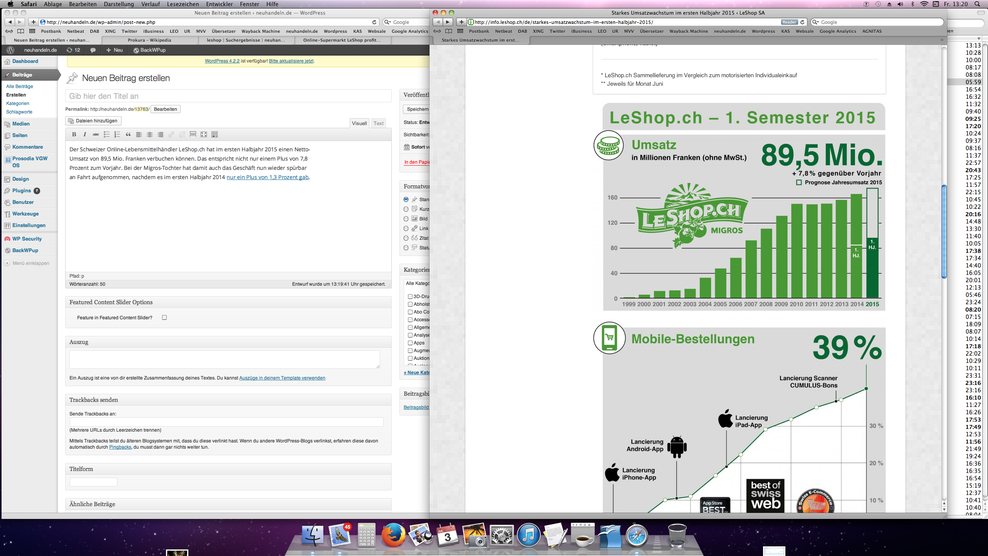988x556 pixels.
Task: Launch Firefox from the Dock
Action: 393,535
